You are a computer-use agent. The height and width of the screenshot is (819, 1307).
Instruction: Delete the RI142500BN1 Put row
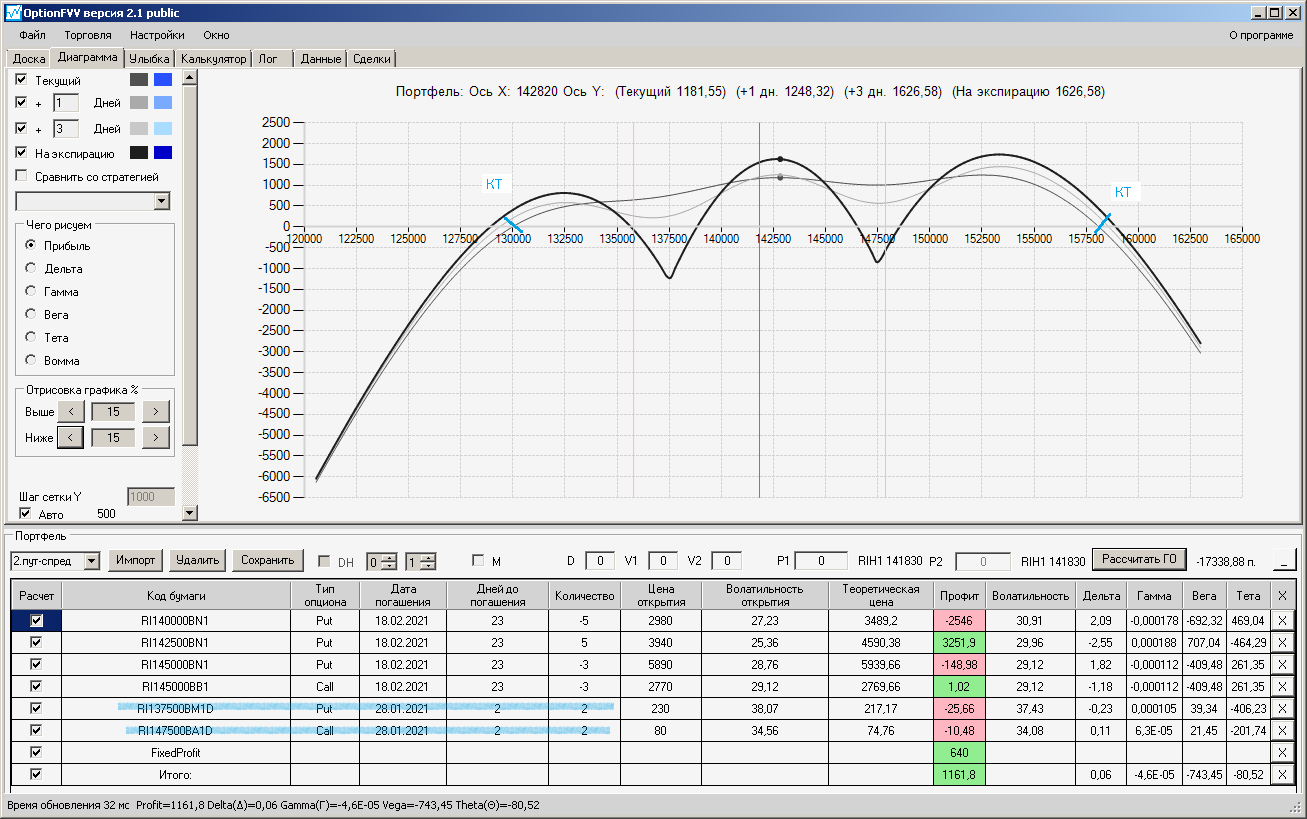[x=1283, y=643]
